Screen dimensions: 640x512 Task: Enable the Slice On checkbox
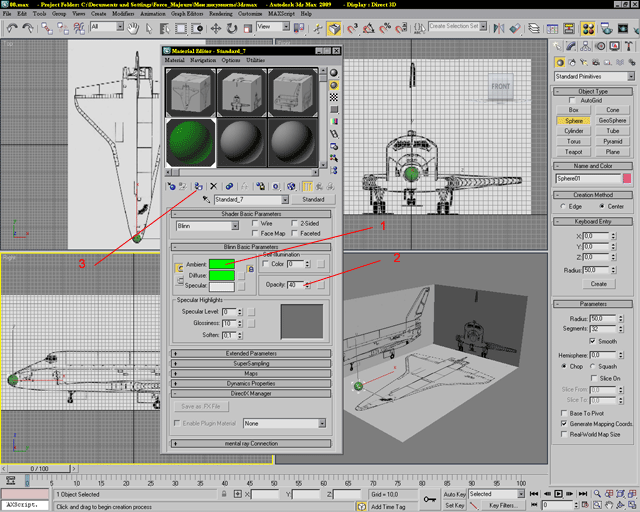[x=594, y=378]
